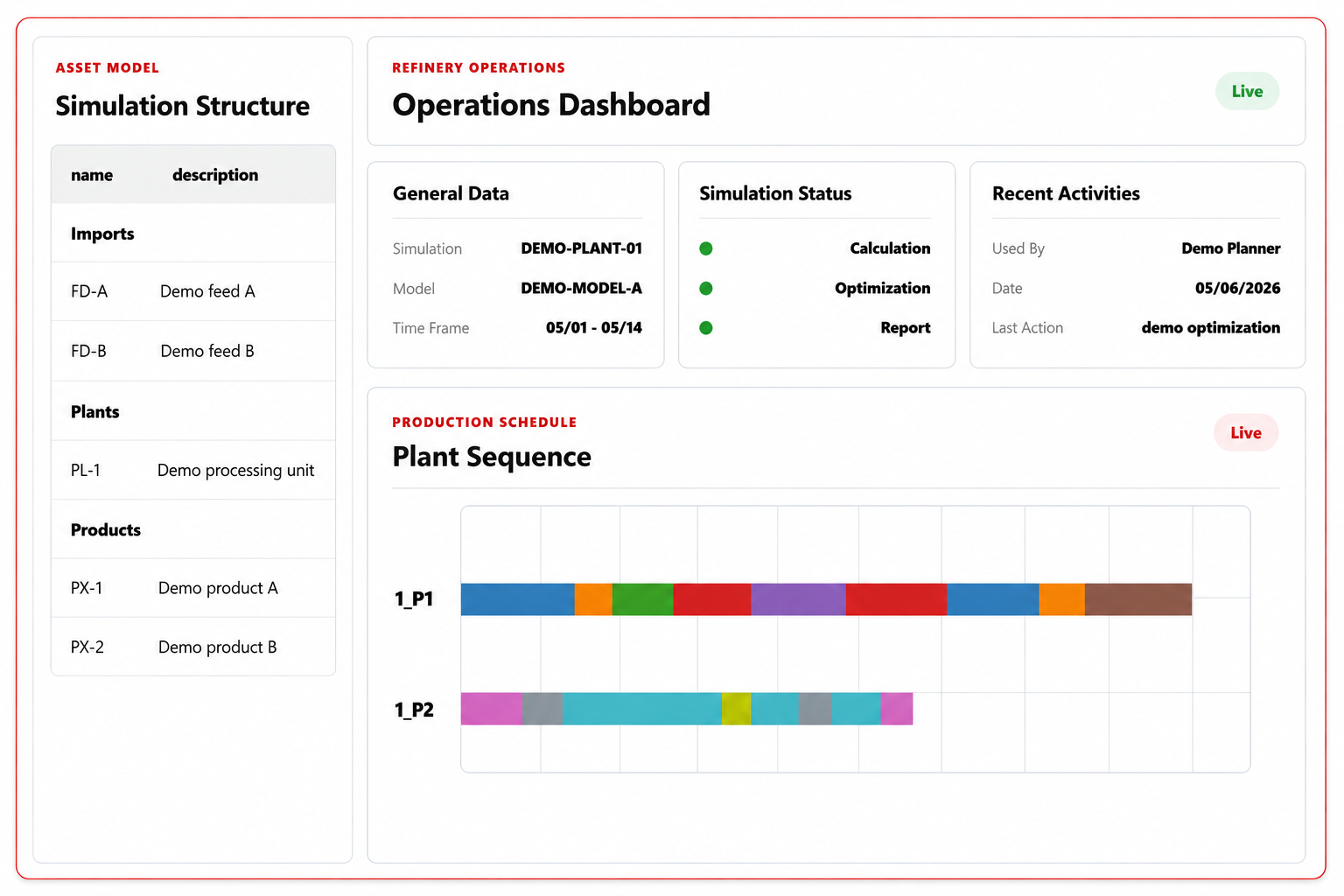Image resolution: width=1344 pixels, height=896 pixels.
Task: Click the Demo processing unit description
Action: (x=235, y=470)
